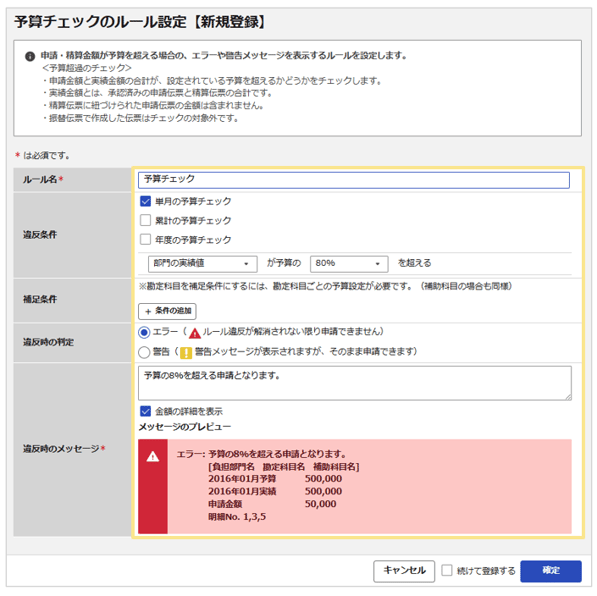Click the を超える text after the dropdown

point(415,263)
